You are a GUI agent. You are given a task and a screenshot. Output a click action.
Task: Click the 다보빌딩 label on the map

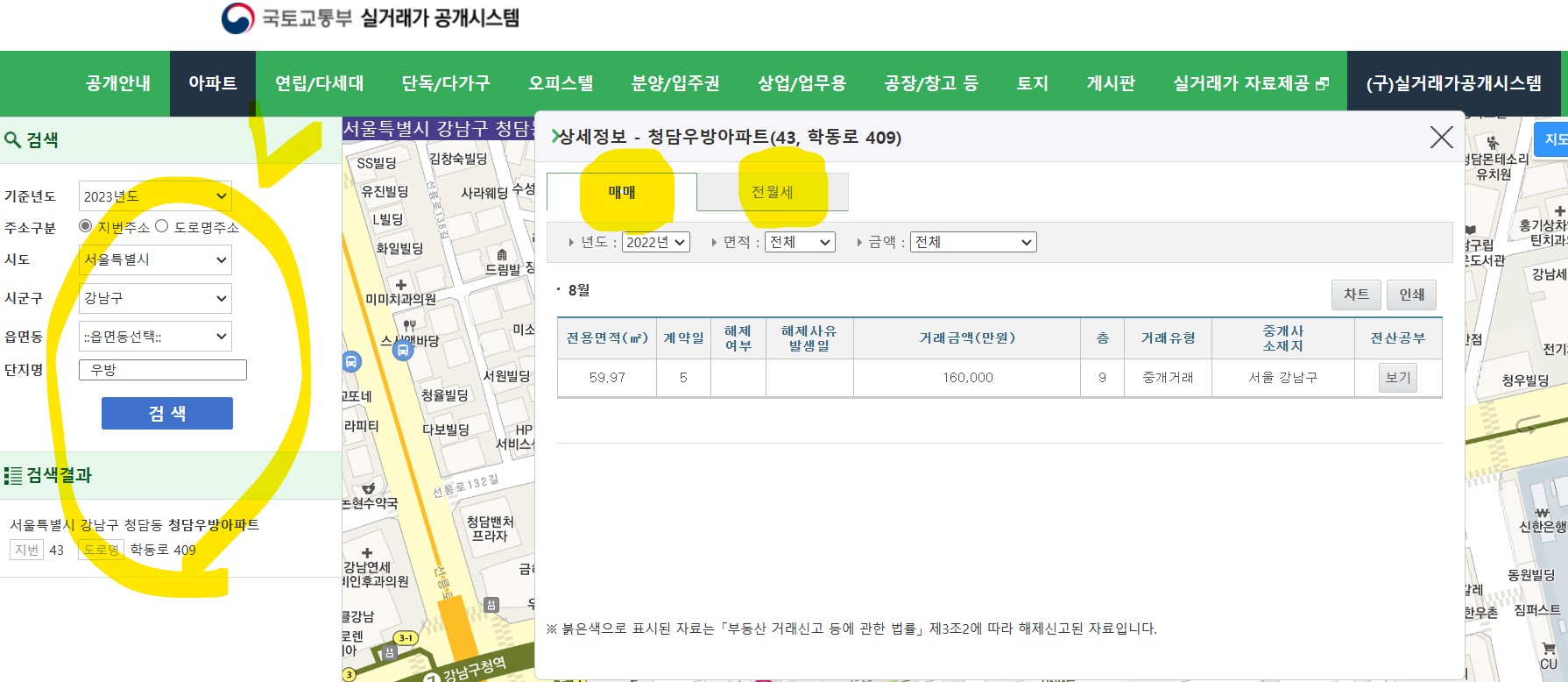pos(446,430)
